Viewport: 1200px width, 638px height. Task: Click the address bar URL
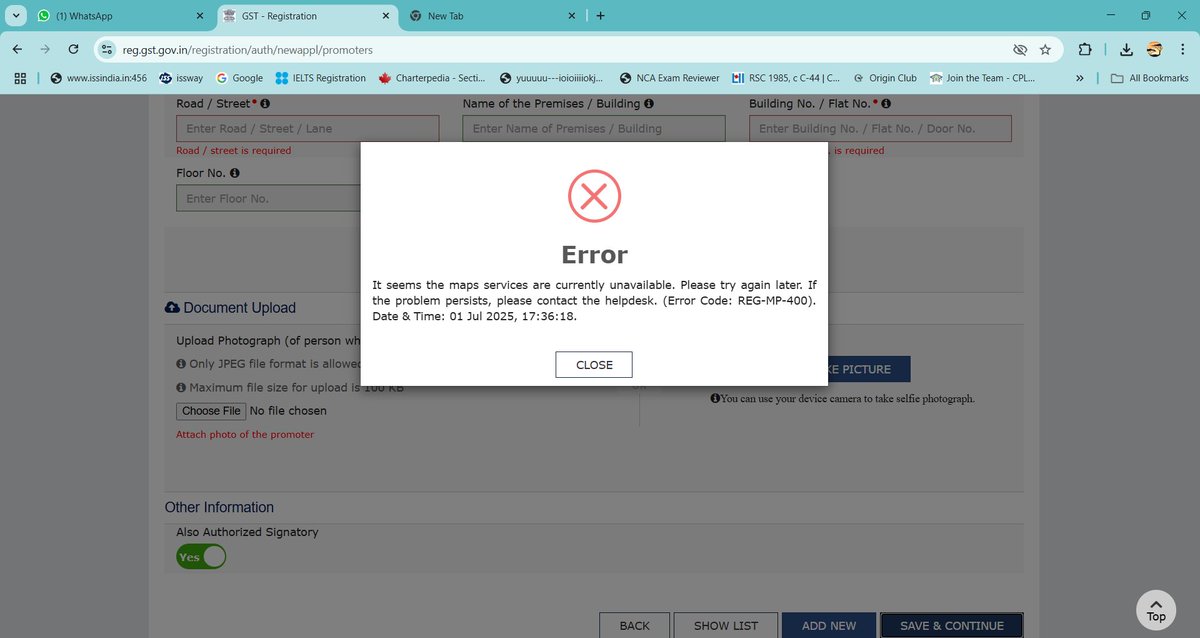(x=248, y=49)
